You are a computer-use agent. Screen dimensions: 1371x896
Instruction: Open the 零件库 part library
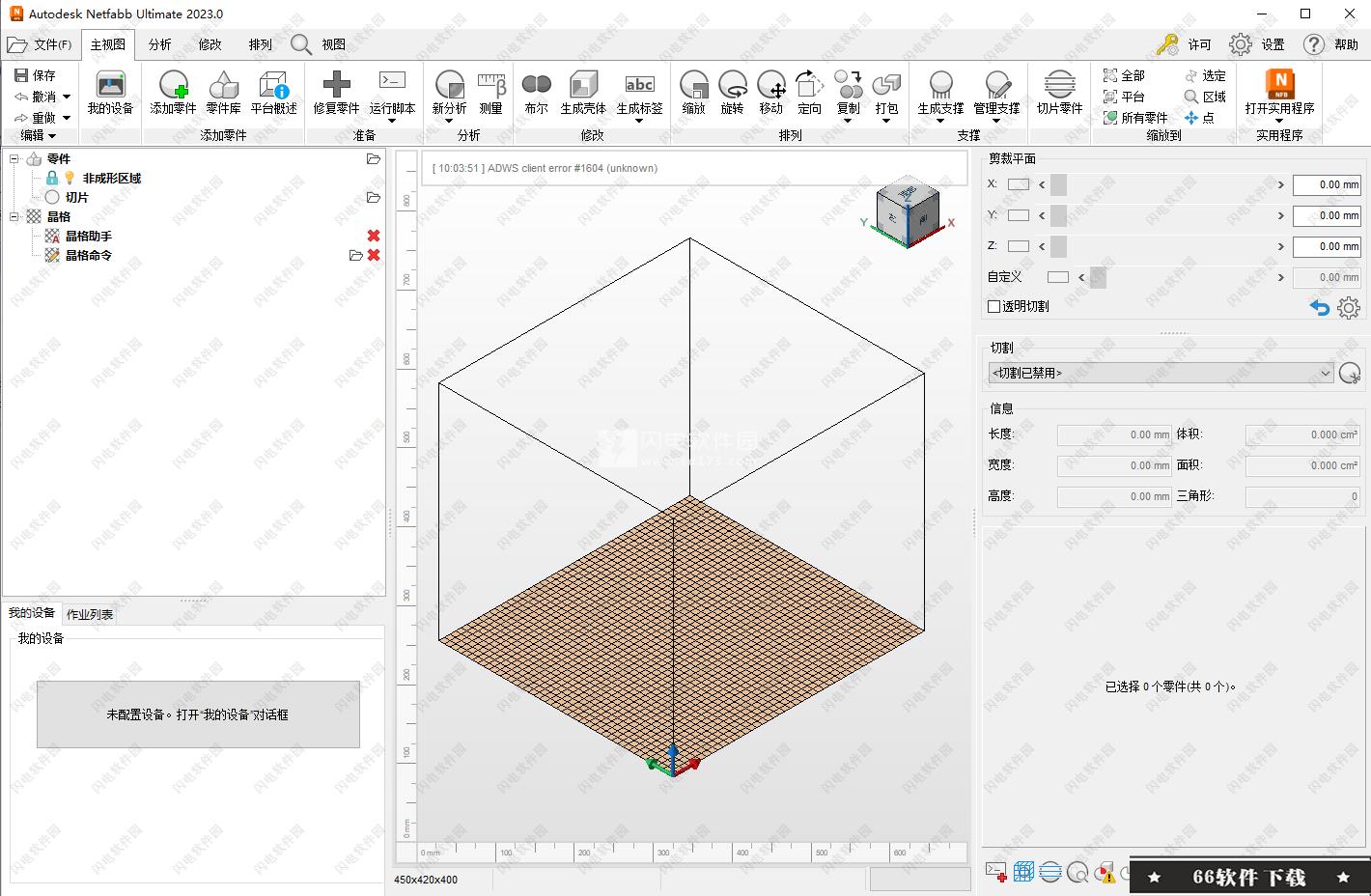point(223,93)
